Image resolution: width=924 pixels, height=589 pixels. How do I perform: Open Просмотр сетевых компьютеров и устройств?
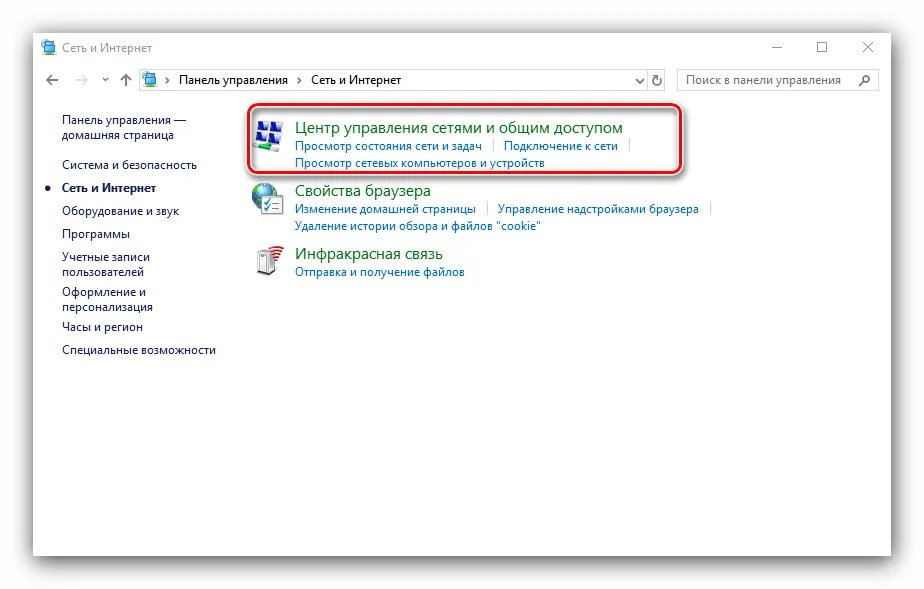pyautogui.click(x=420, y=163)
